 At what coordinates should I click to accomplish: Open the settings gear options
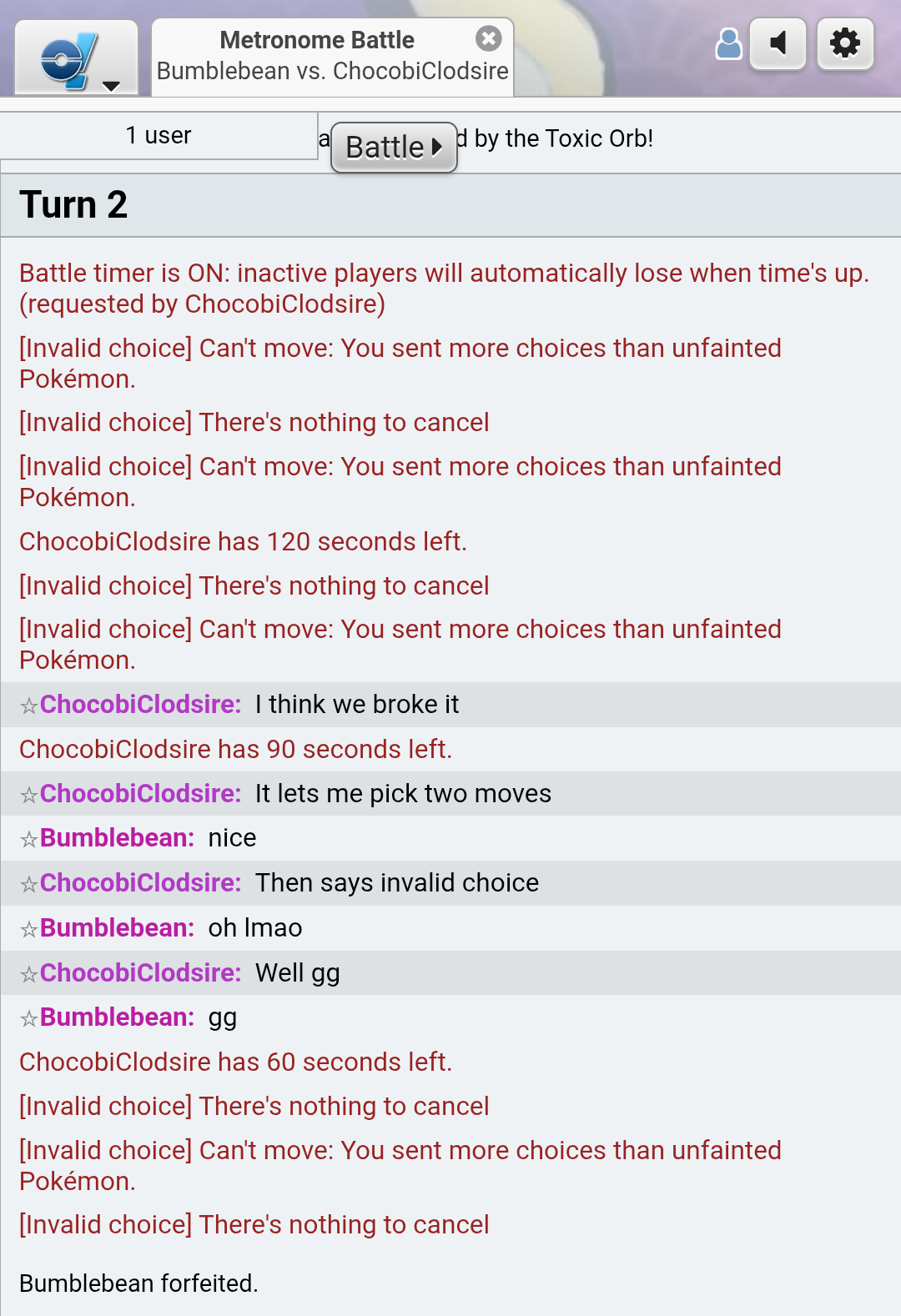(x=845, y=43)
